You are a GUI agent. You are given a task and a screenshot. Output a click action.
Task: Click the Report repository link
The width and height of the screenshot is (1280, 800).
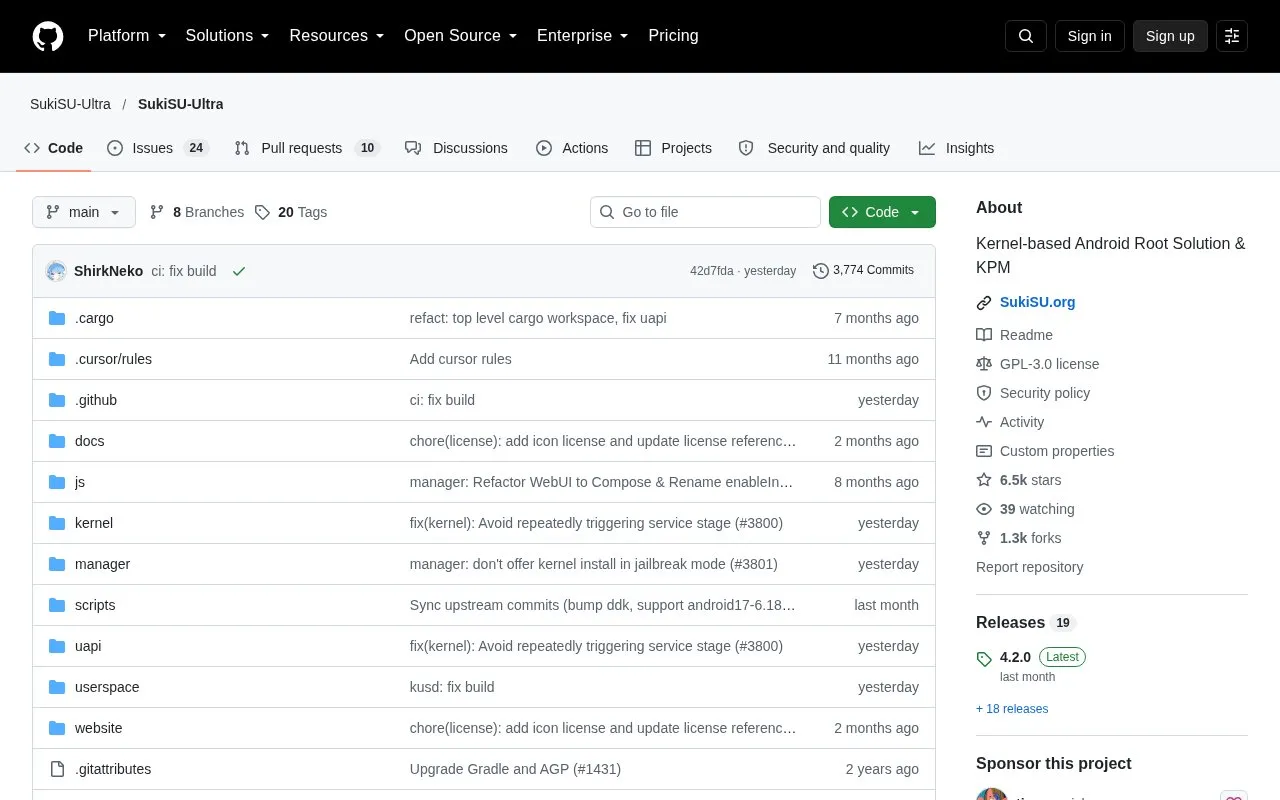point(1029,567)
